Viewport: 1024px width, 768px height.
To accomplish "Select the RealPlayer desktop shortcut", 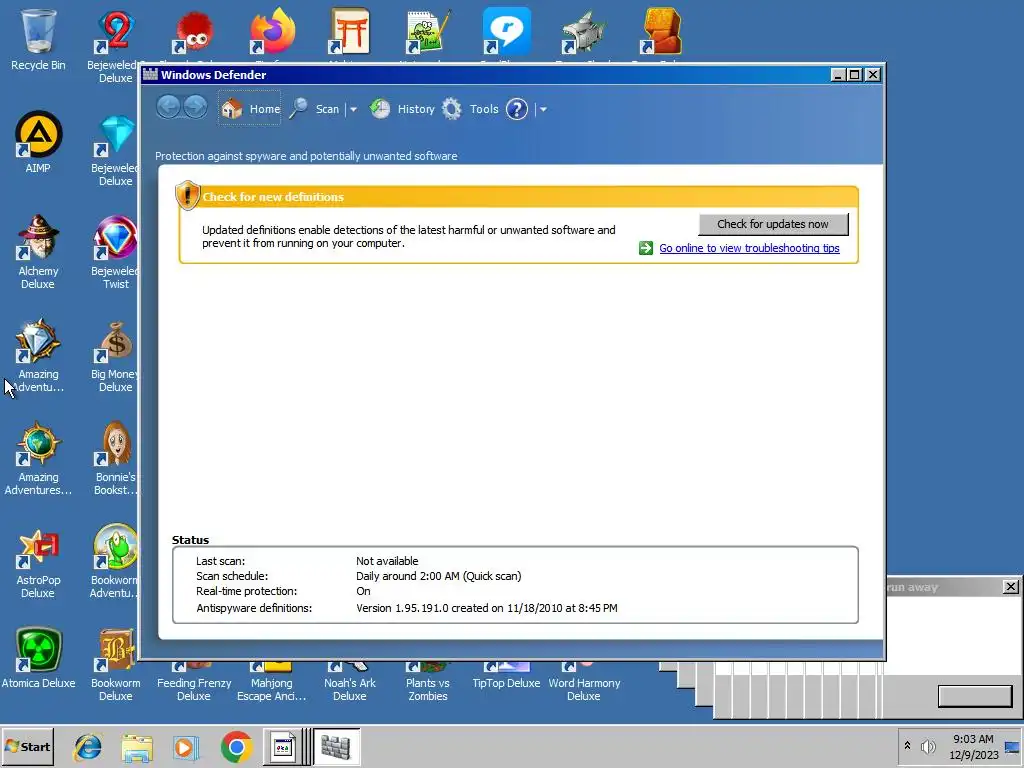I will tap(506, 31).
